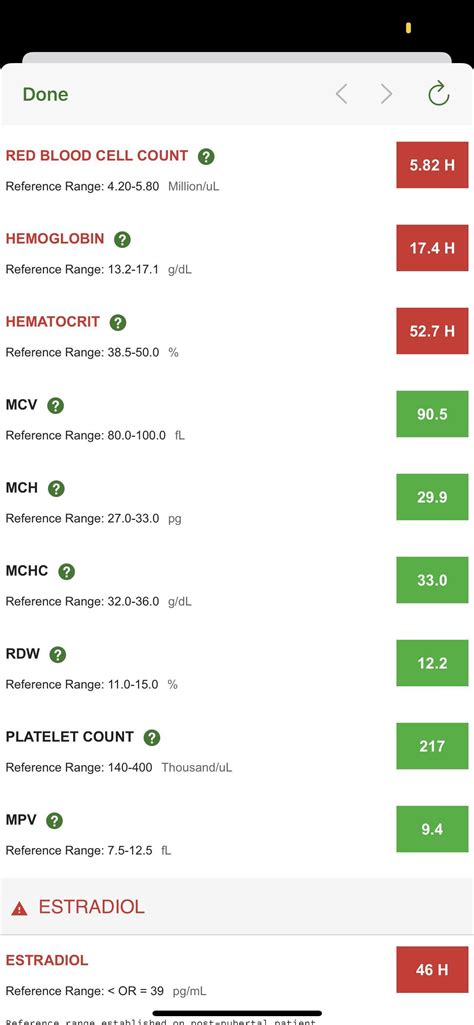Go back with the left chevron
474x1025 pixels.
pyautogui.click(x=341, y=94)
